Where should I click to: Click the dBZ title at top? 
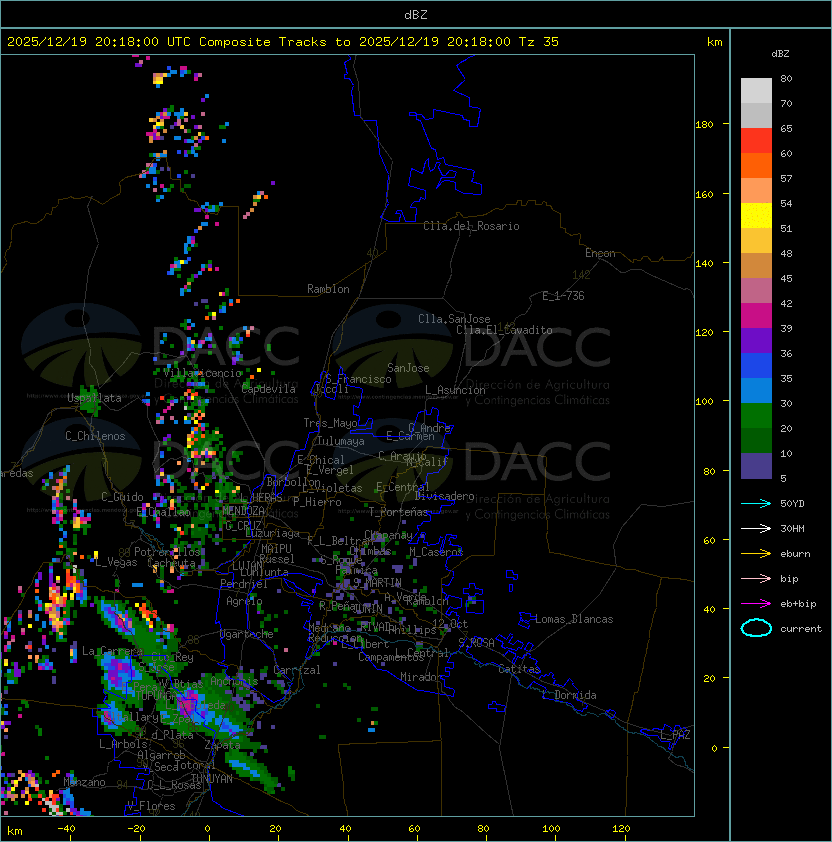tap(416, 15)
